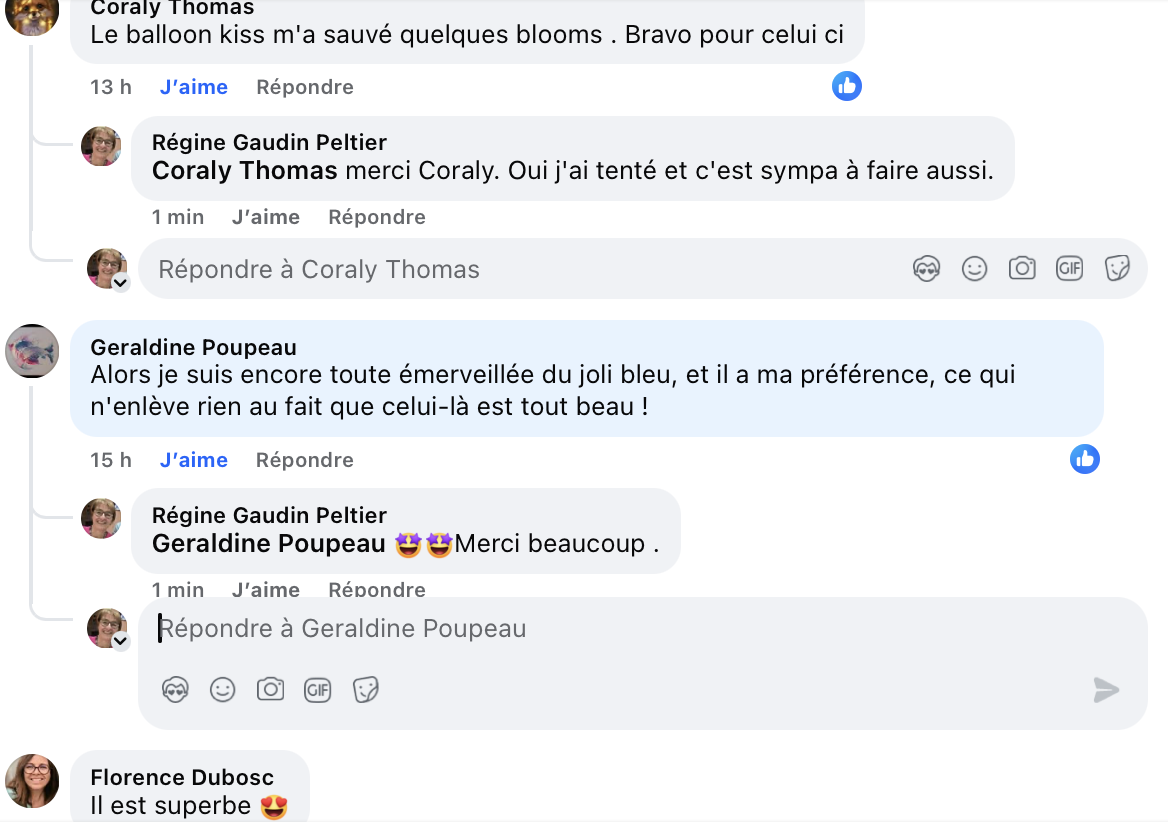Add GIF to Coraly Thomas reply
This screenshot has width=1168, height=822.
click(1070, 269)
